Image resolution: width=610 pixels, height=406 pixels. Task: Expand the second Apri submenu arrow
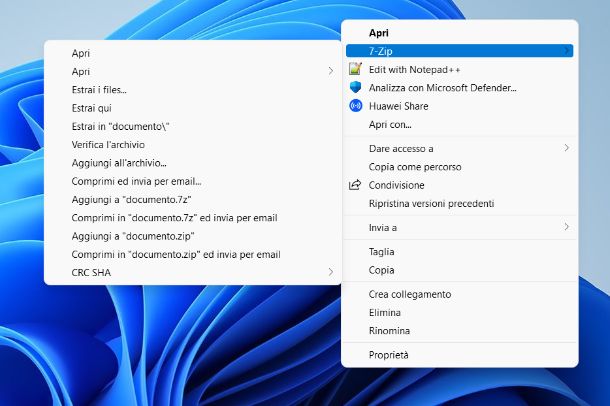[x=331, y=71]
